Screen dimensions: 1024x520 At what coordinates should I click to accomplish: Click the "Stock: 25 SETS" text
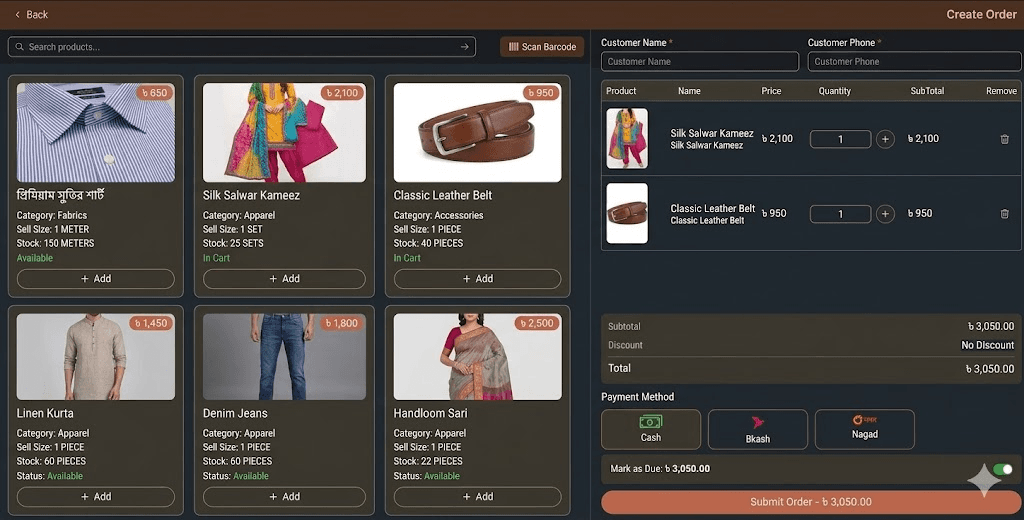233,243
